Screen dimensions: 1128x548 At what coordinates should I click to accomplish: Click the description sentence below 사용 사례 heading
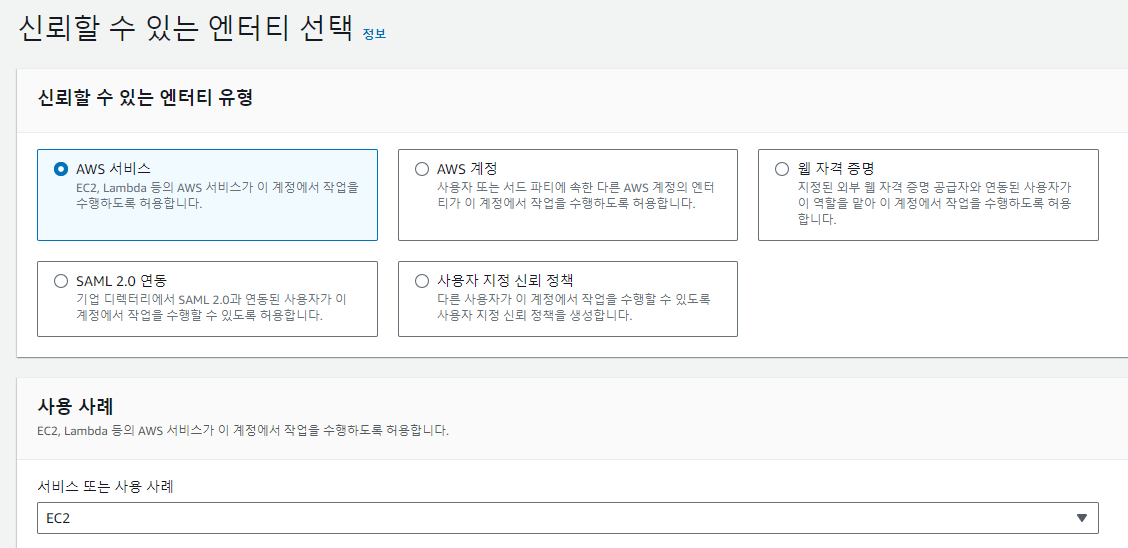coord(242,431)
